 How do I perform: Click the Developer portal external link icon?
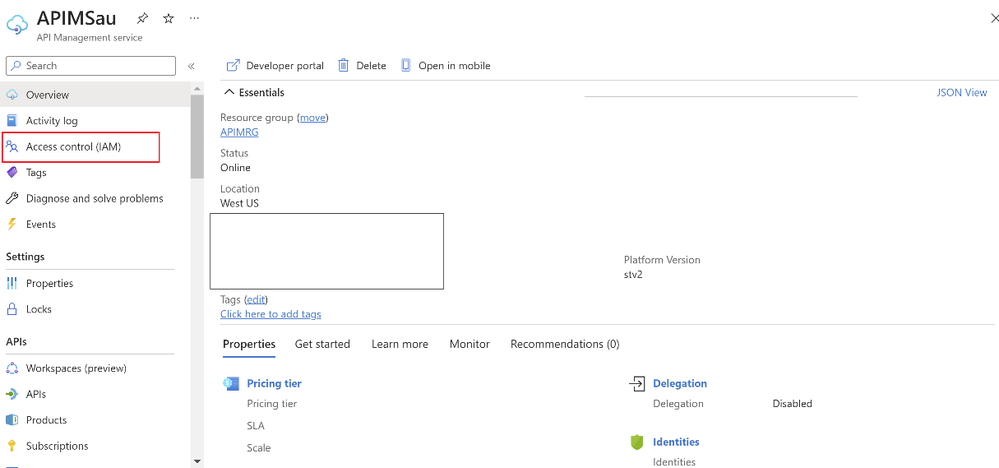point(233,65)
